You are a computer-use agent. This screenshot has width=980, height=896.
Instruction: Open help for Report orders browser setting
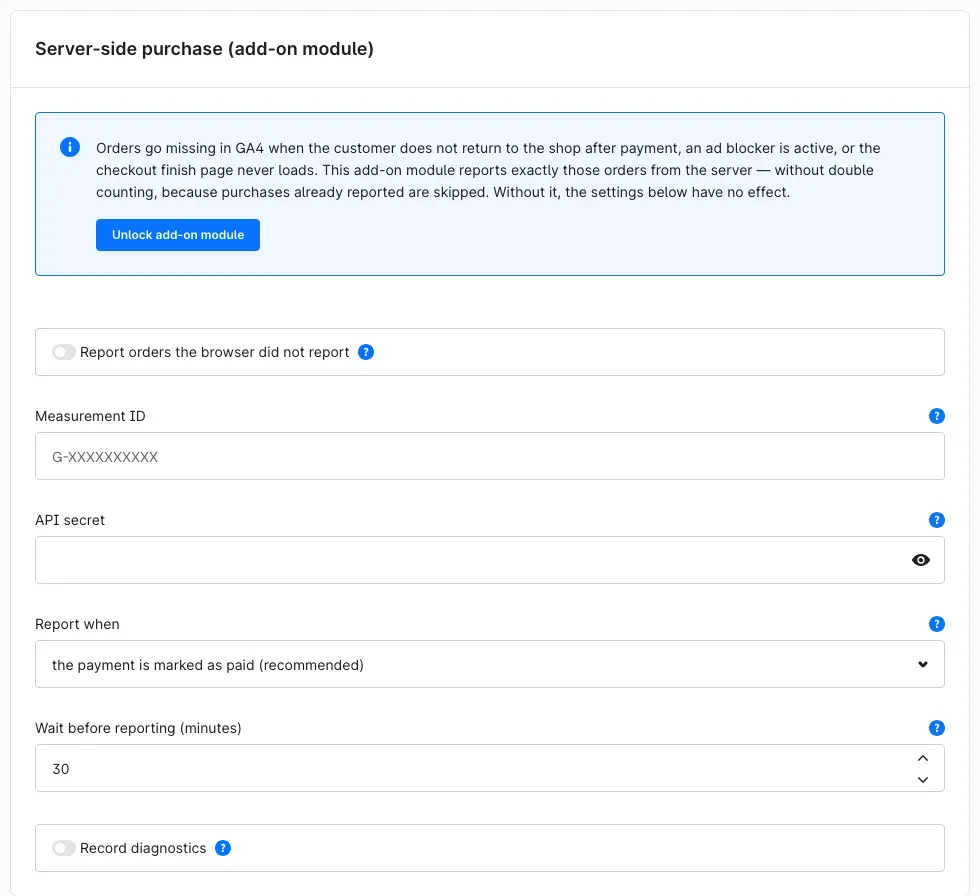[x=366, y=352]
